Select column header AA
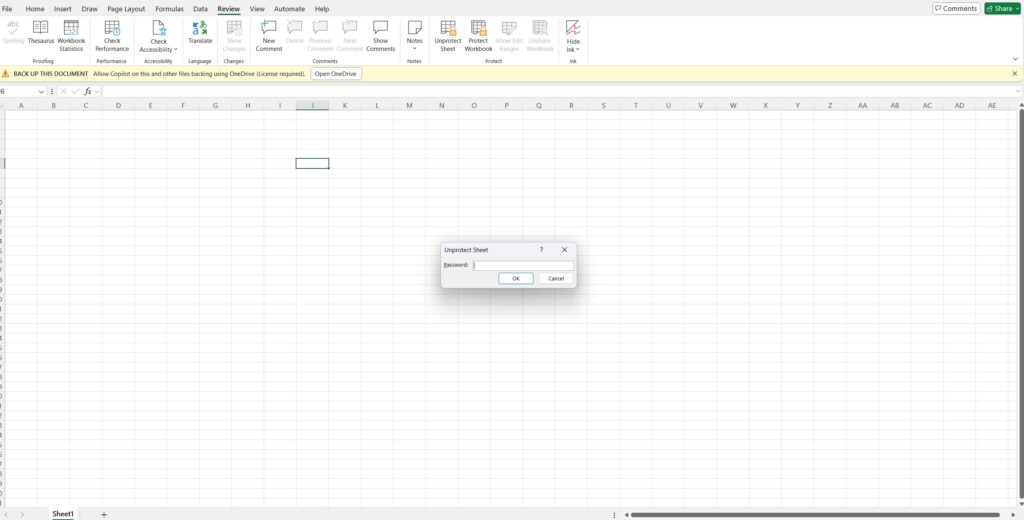The height and width of the screenshot is (520, 1024). pos(862,105)
